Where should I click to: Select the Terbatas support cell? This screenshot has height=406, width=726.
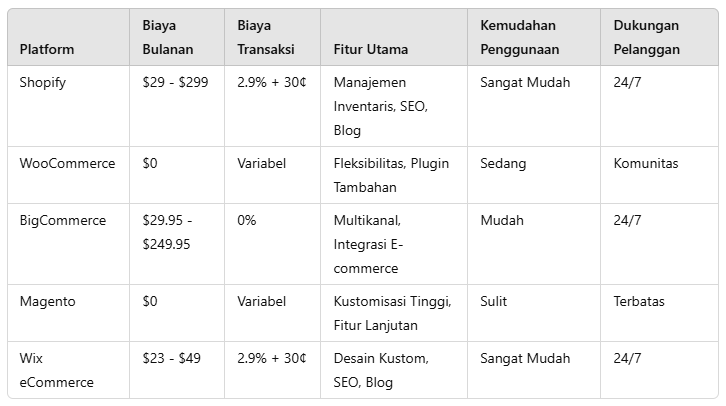pyautogui.click(x=639, y=301)
